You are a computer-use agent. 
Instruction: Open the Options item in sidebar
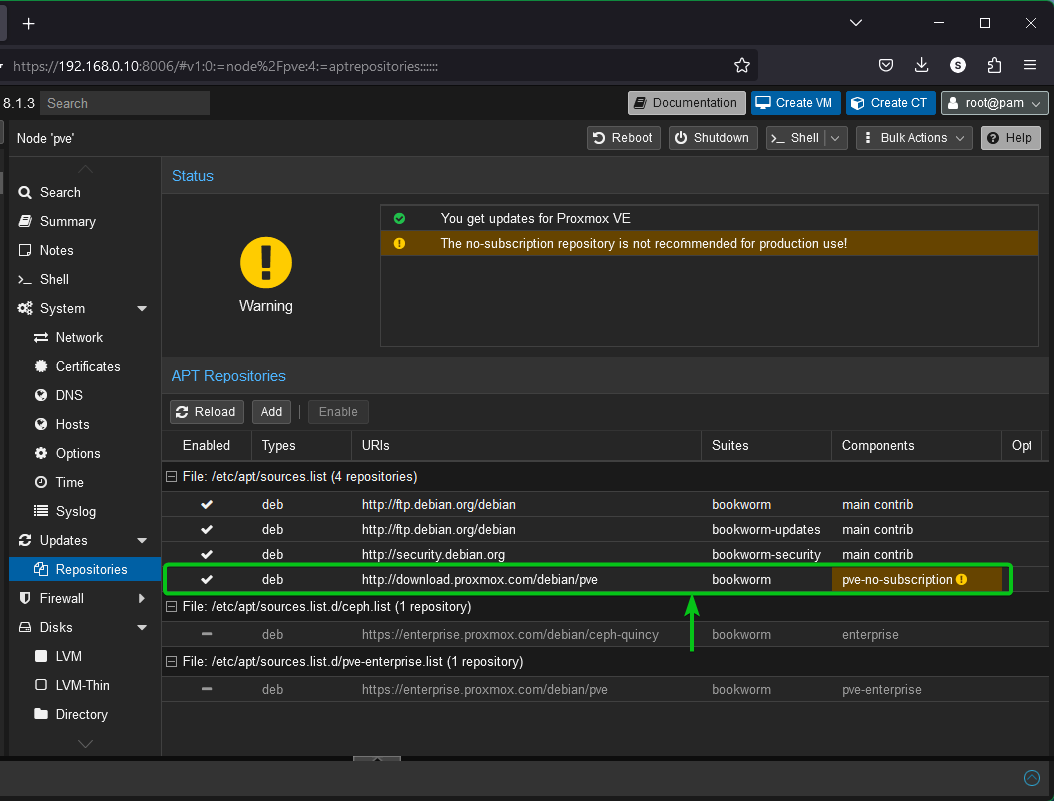click(85, 453)
